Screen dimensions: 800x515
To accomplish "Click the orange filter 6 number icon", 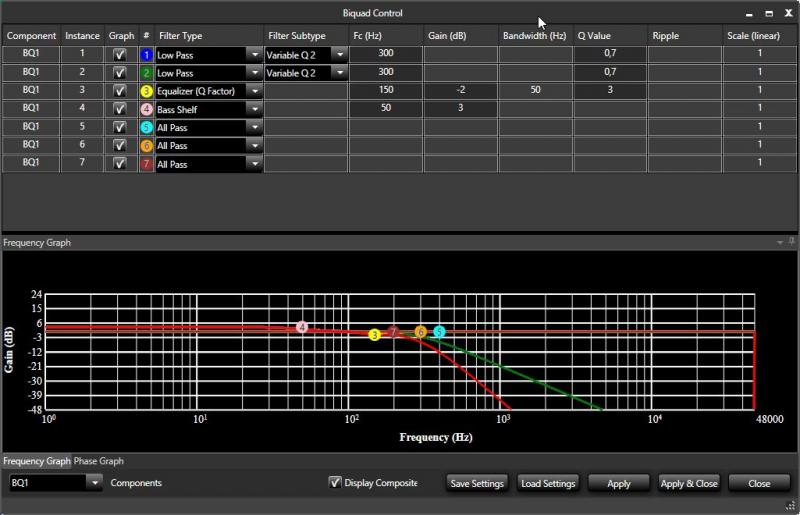I will [x=146, y=145].
